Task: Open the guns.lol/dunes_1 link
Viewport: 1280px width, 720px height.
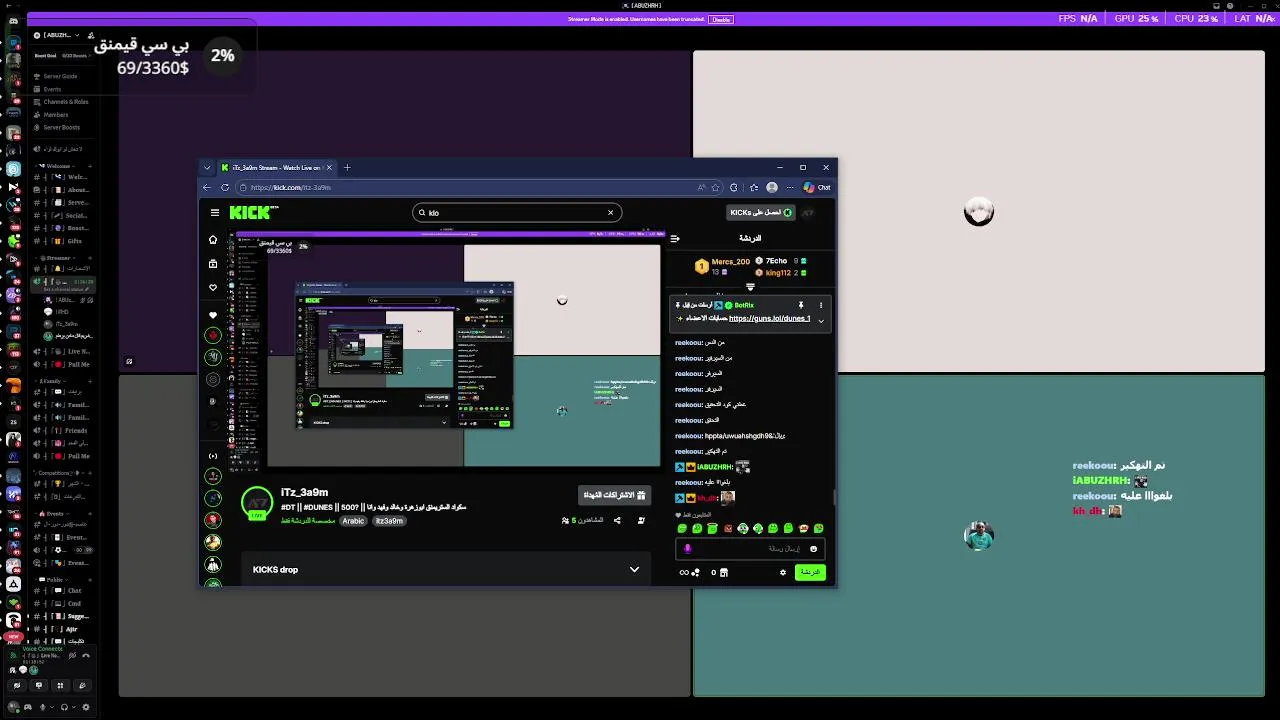Action: click(769, 319)
